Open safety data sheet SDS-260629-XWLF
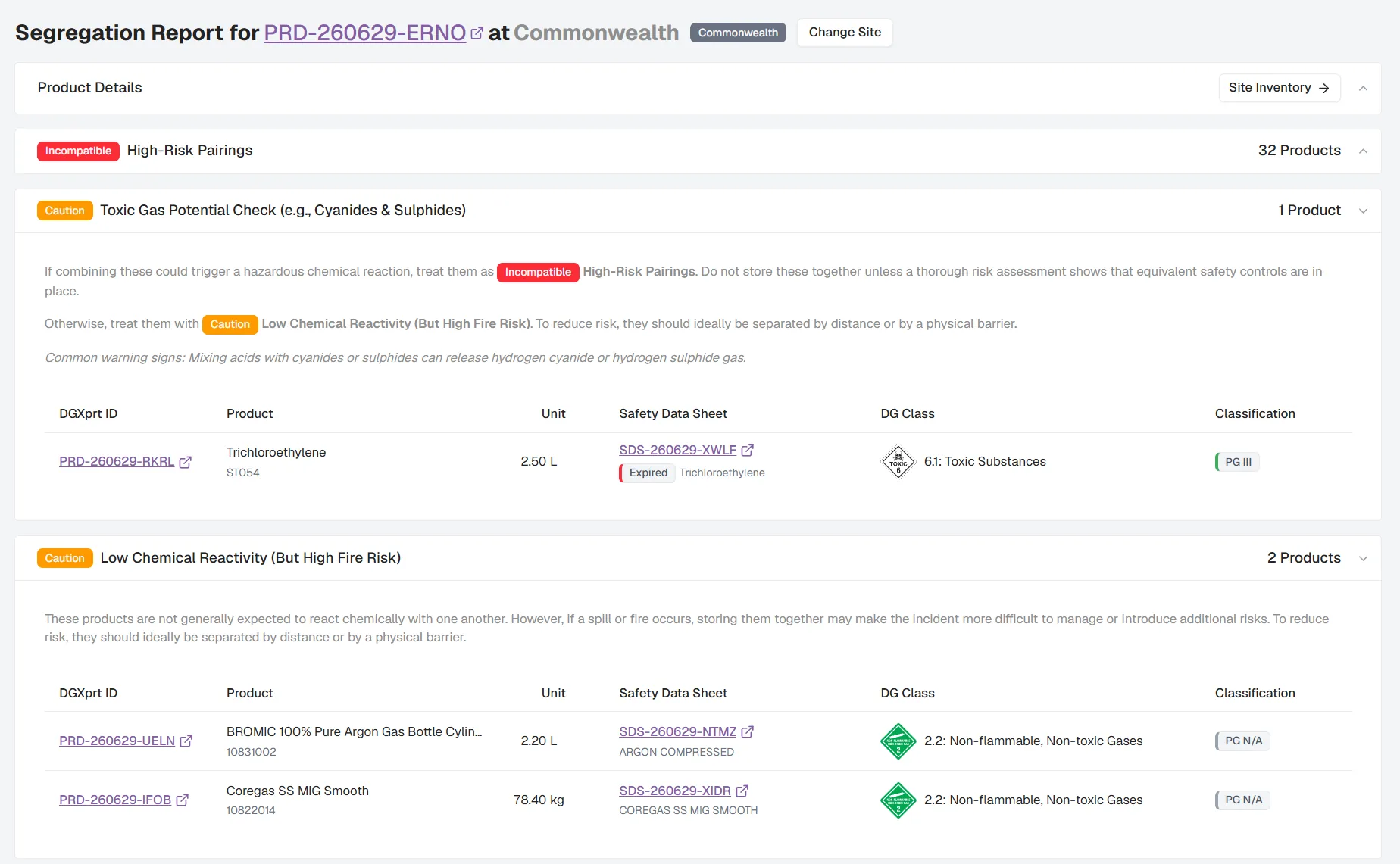The width and height of the screenshot is (1400, 864). pyautogui.click(x=677, y=450)
